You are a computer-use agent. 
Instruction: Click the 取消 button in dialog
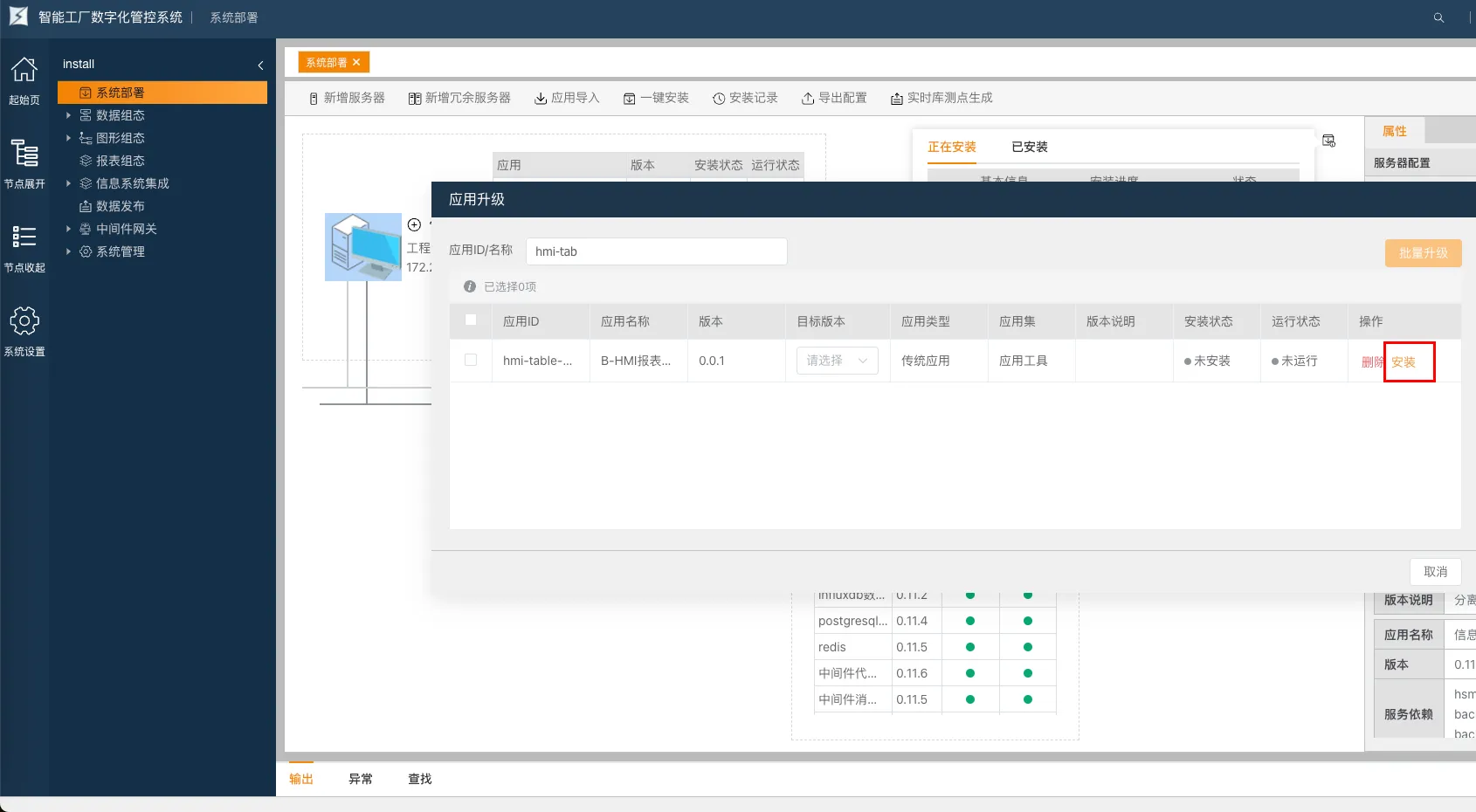(1435, 572)
